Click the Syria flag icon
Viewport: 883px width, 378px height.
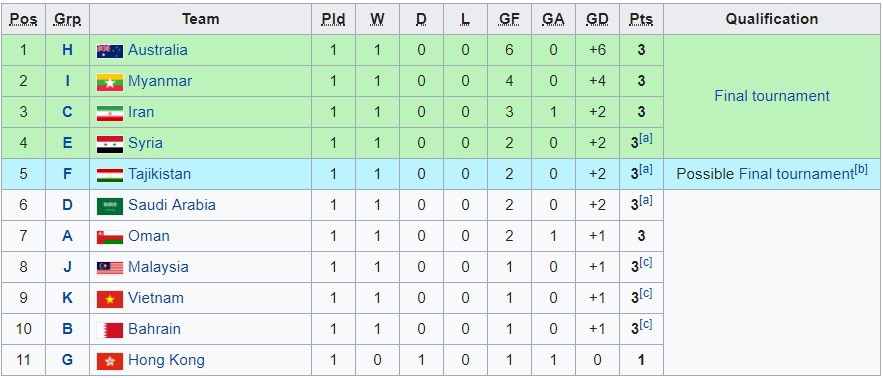click(x=110, y=144)
